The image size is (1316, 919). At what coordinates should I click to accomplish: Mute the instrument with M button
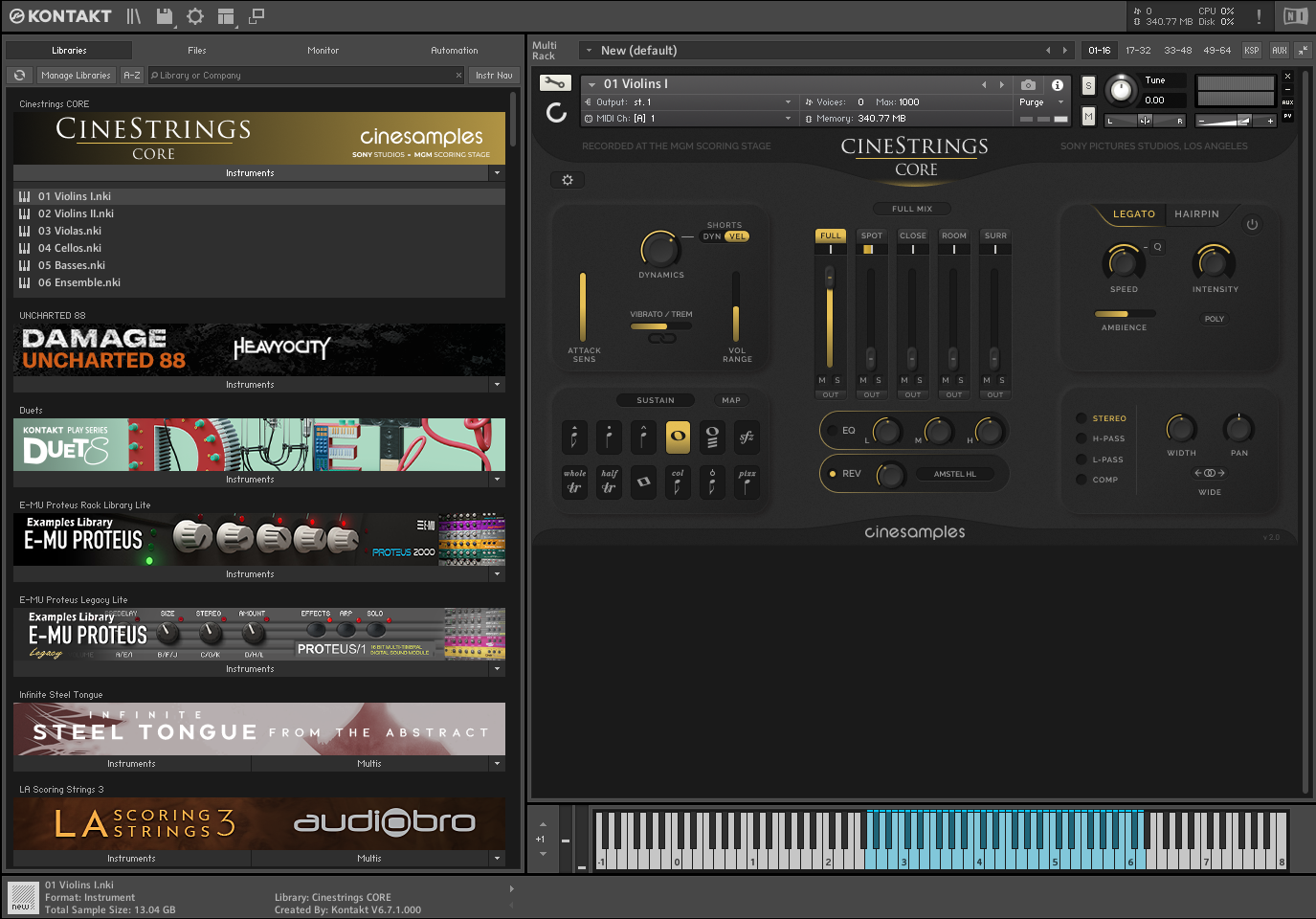click(1088, 116)
